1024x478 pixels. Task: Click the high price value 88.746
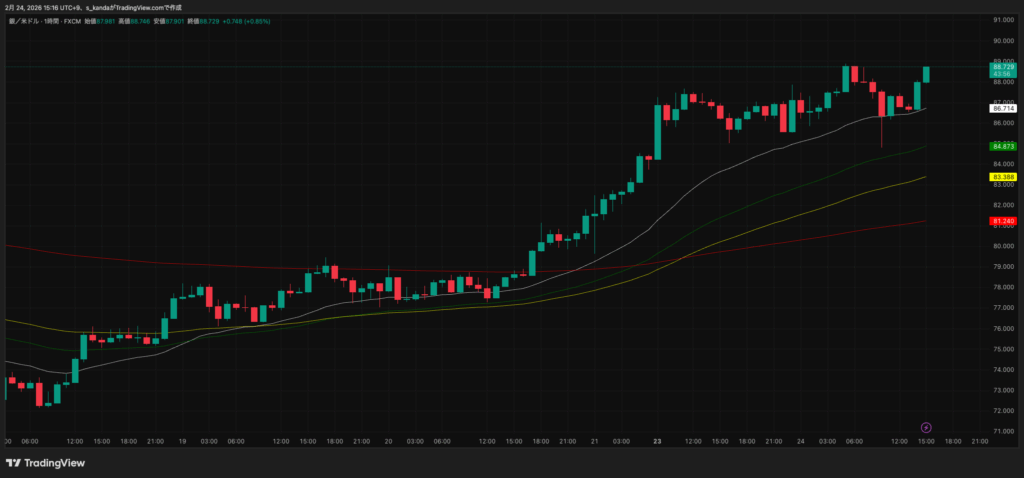pyautogui.click(x=140, y=20)
